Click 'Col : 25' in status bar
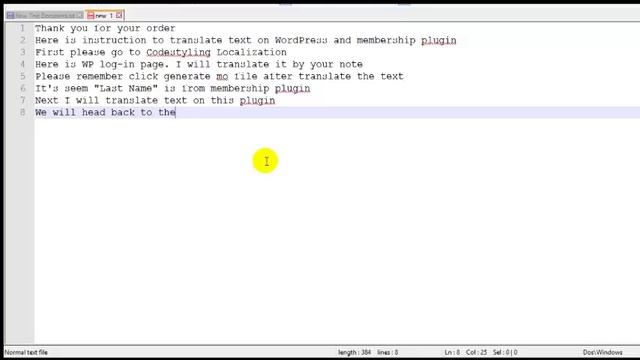This screenshot has height=360, width=640. (476, 352)
